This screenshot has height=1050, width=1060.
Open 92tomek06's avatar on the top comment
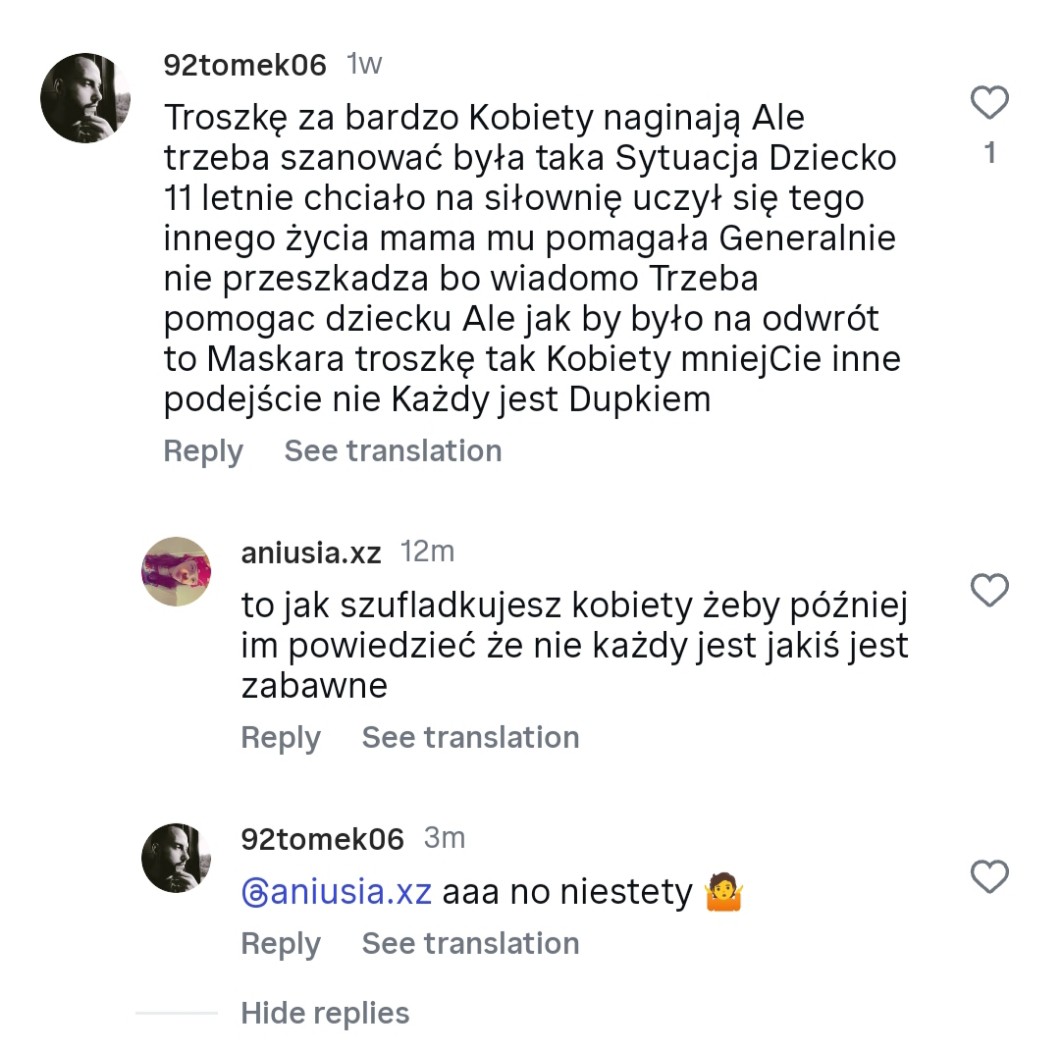[85, 98]
